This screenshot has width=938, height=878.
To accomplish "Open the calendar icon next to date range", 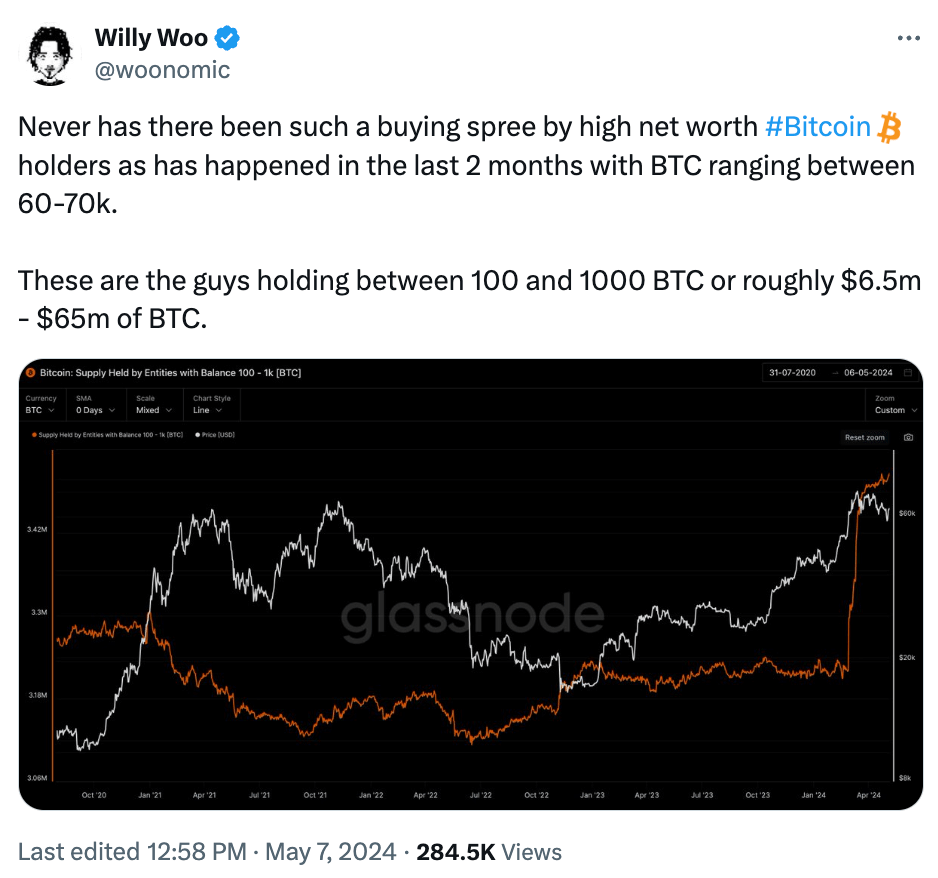I will (x=906, y=371).
